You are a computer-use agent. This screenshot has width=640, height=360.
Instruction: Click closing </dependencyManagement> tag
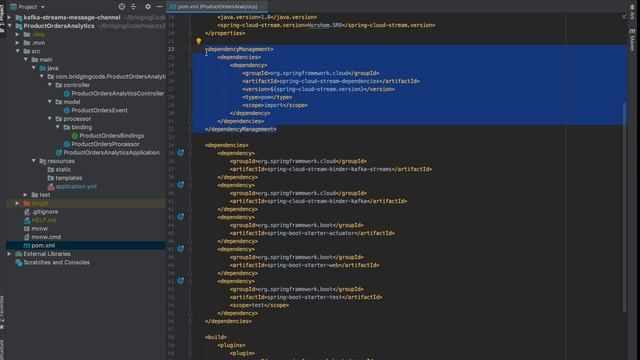[240, 129]
